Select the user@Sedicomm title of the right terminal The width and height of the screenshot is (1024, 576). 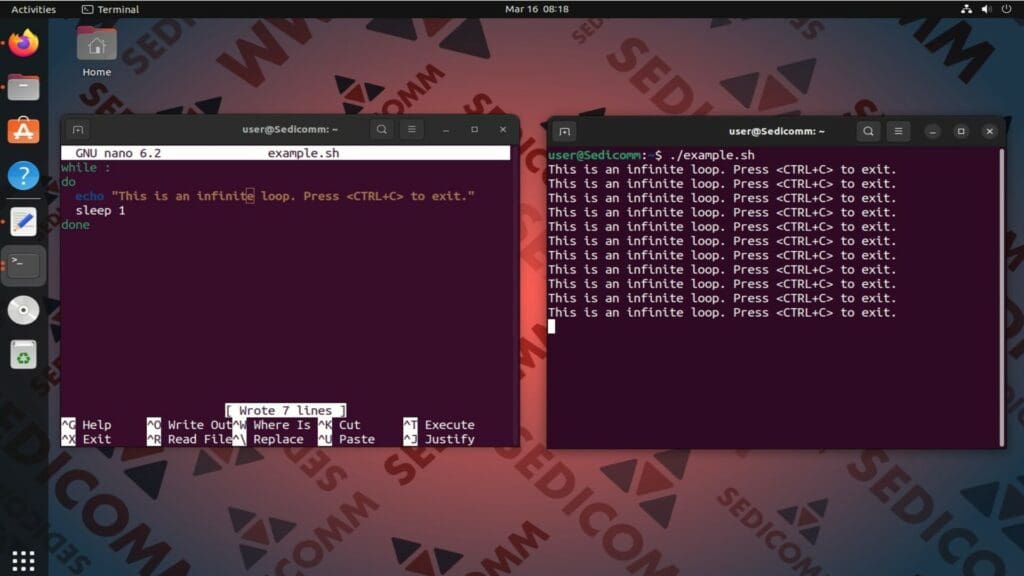776,131
